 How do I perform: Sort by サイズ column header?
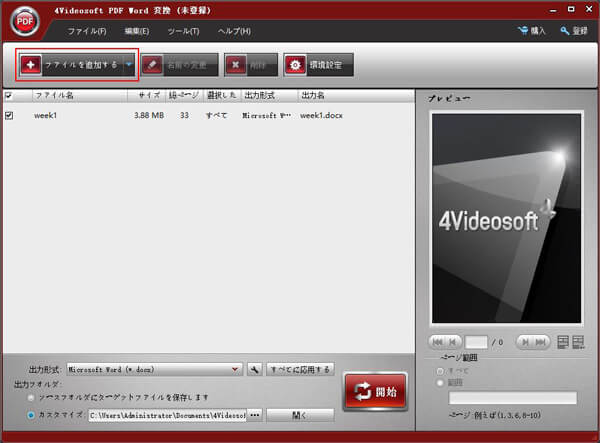[x=147, y=95]
